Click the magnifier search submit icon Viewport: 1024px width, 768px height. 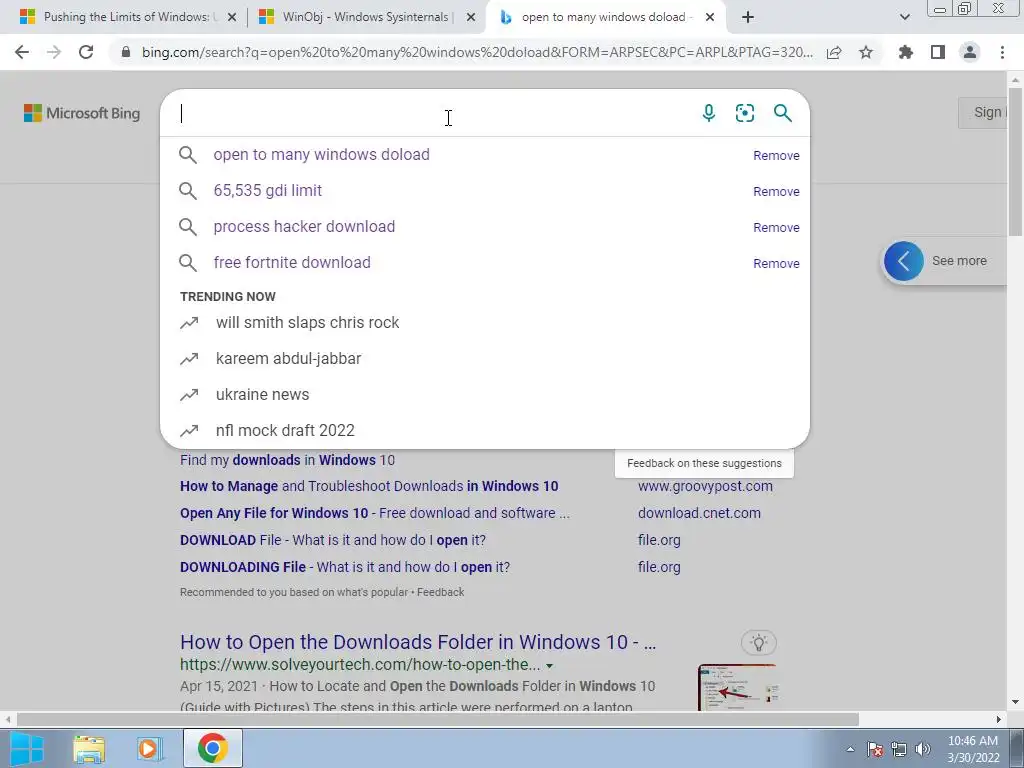point(782,113)
